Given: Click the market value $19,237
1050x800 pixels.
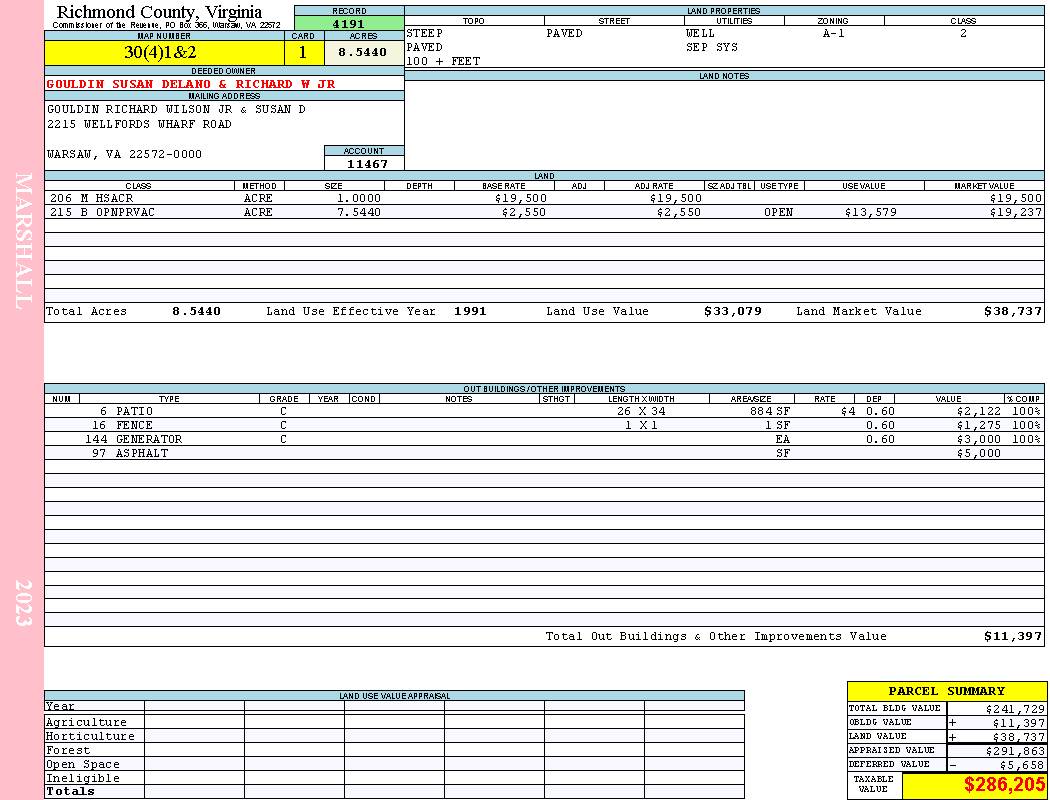Looking at the screenshot, I should coord(1016,212).
